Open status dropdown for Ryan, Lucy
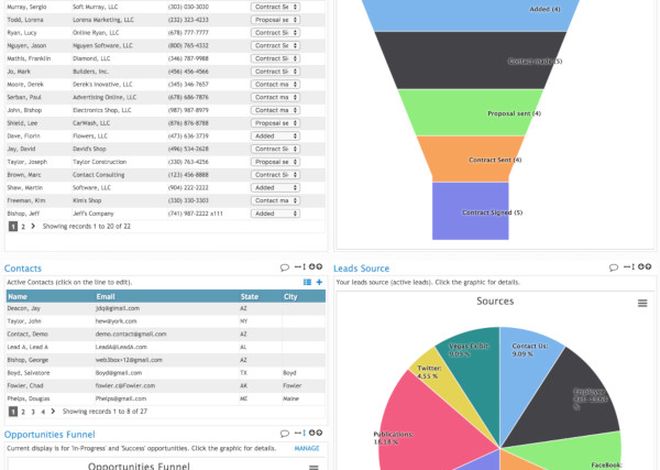This screenshot has width=660, height=470. (x=275, y=33)
